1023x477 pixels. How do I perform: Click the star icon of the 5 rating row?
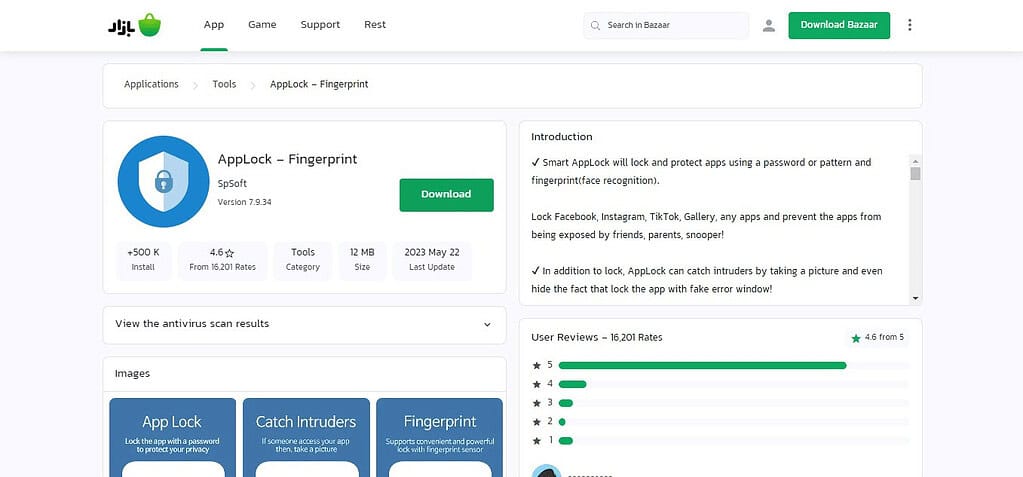(537, 365)
